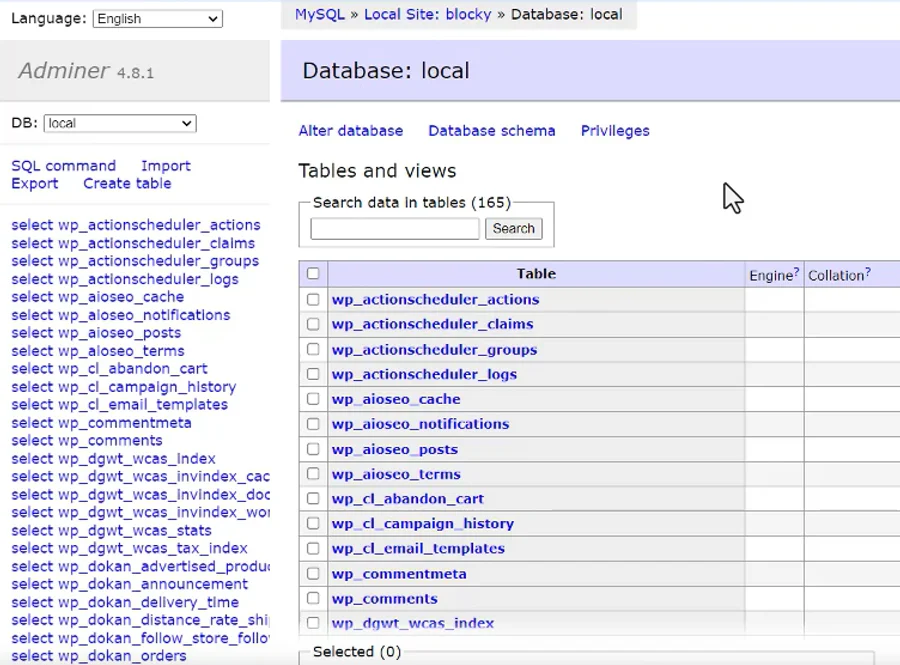Open the Language dropdown
The image size is (900, 665).
158,19
